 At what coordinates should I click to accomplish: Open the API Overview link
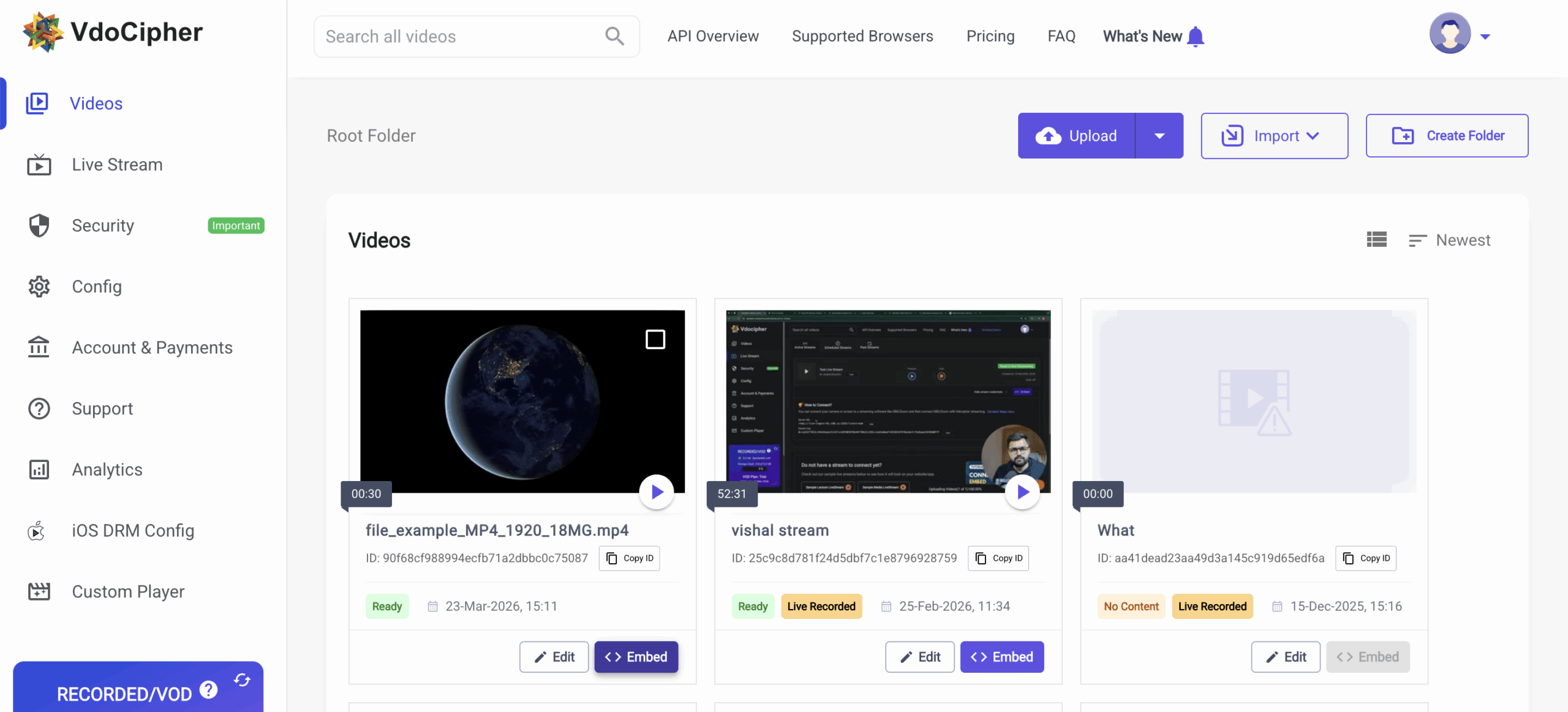click(713, 36)
